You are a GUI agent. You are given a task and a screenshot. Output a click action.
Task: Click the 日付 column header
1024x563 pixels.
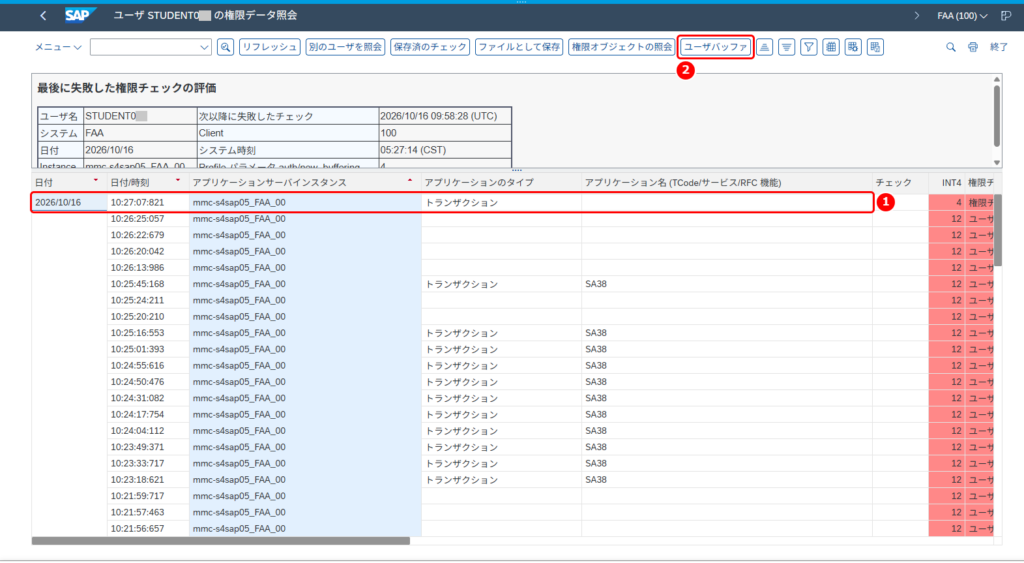(69, 183)
